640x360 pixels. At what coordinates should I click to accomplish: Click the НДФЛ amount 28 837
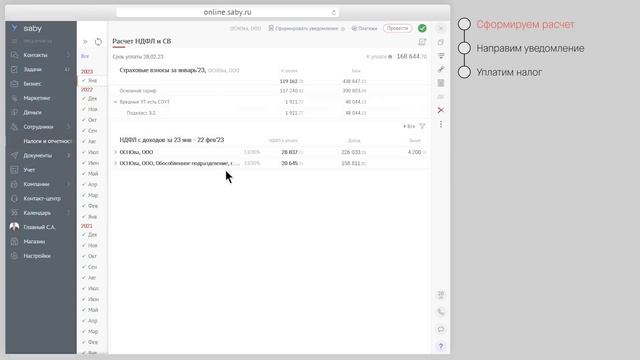[291, 152]
